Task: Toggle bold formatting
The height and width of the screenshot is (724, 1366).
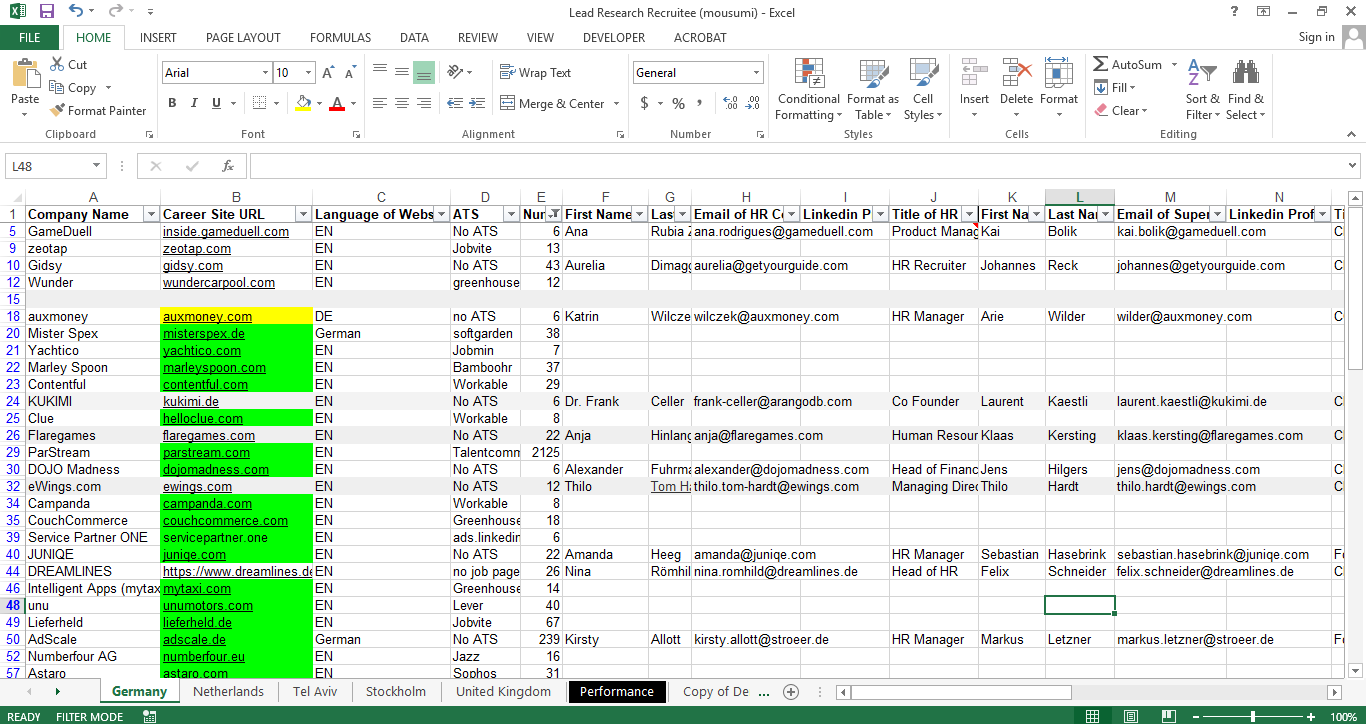Action: [171, 102]
